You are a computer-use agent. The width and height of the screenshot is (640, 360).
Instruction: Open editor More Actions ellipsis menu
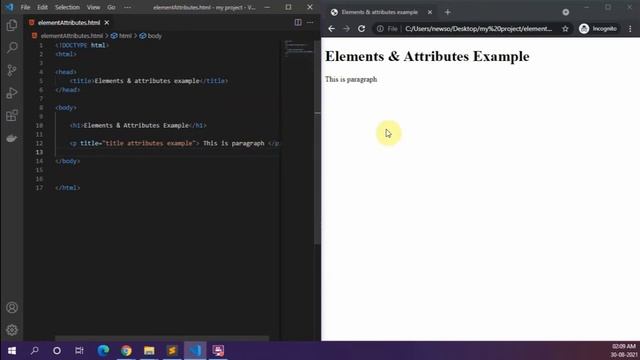pyautogui.click(x=310, y=22)
